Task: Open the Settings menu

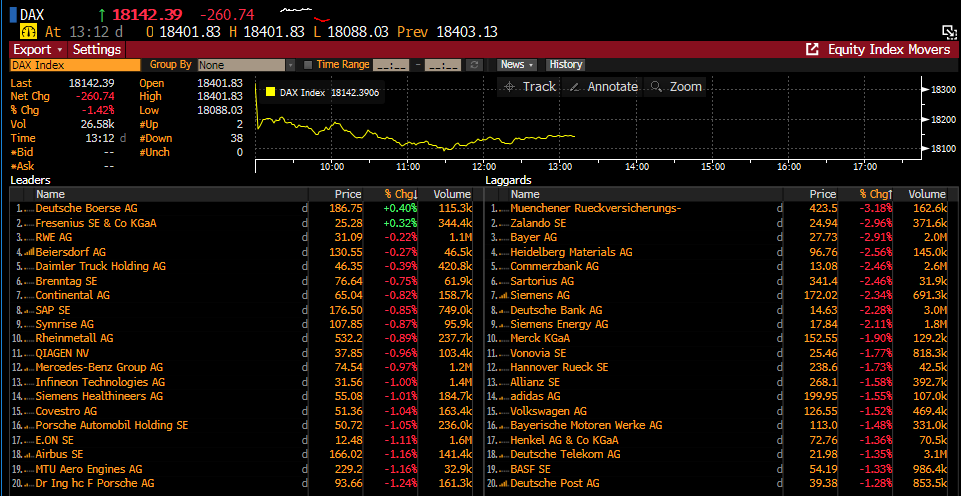Action: pyautogui.click(x=97, y=49)
